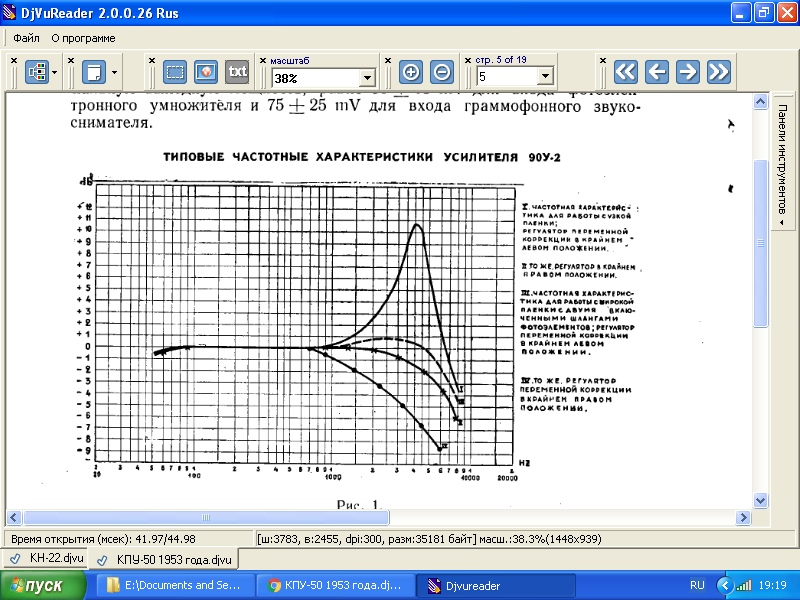
Task: Restore down the DjVuReader window
Action: click(764, 13)
